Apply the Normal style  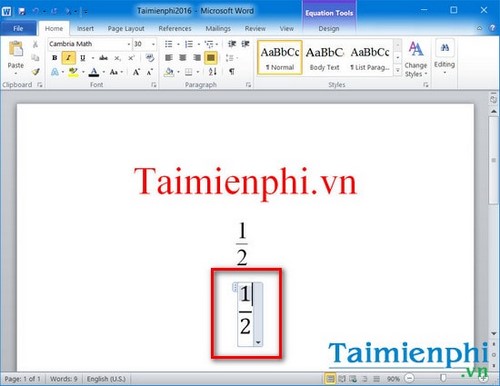pos(280,57)
